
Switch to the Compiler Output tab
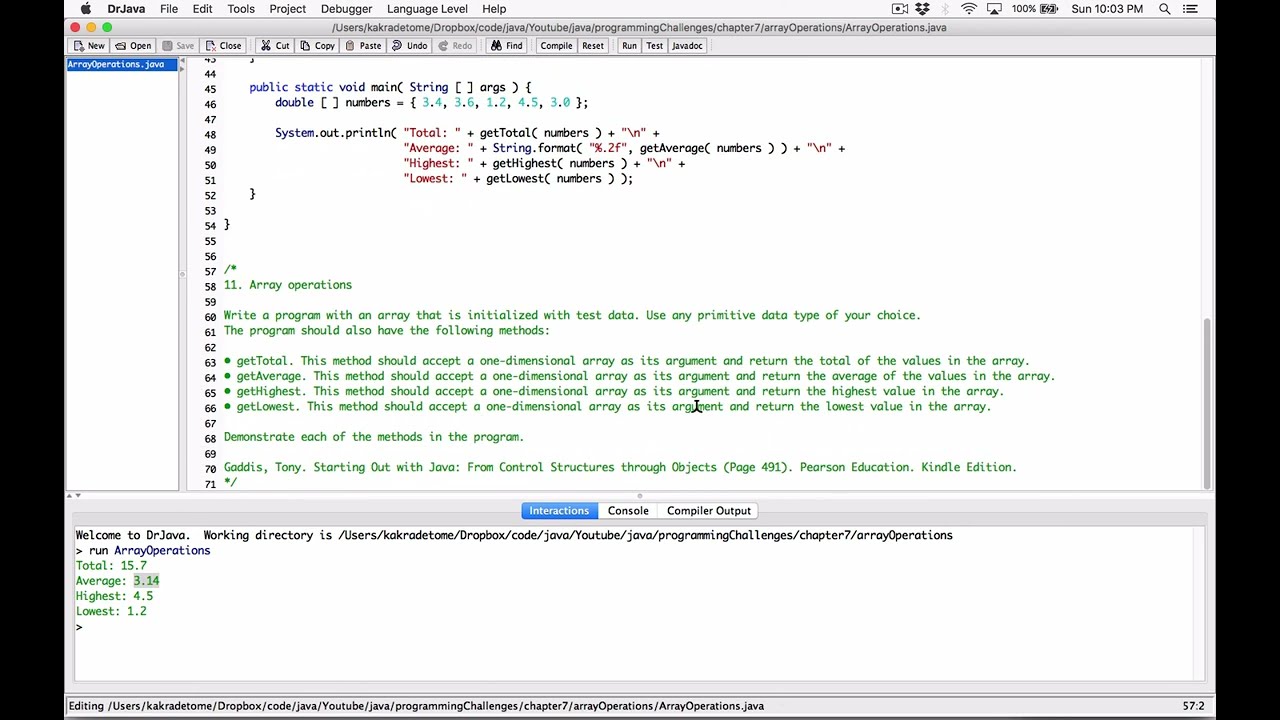click(709, 511)
